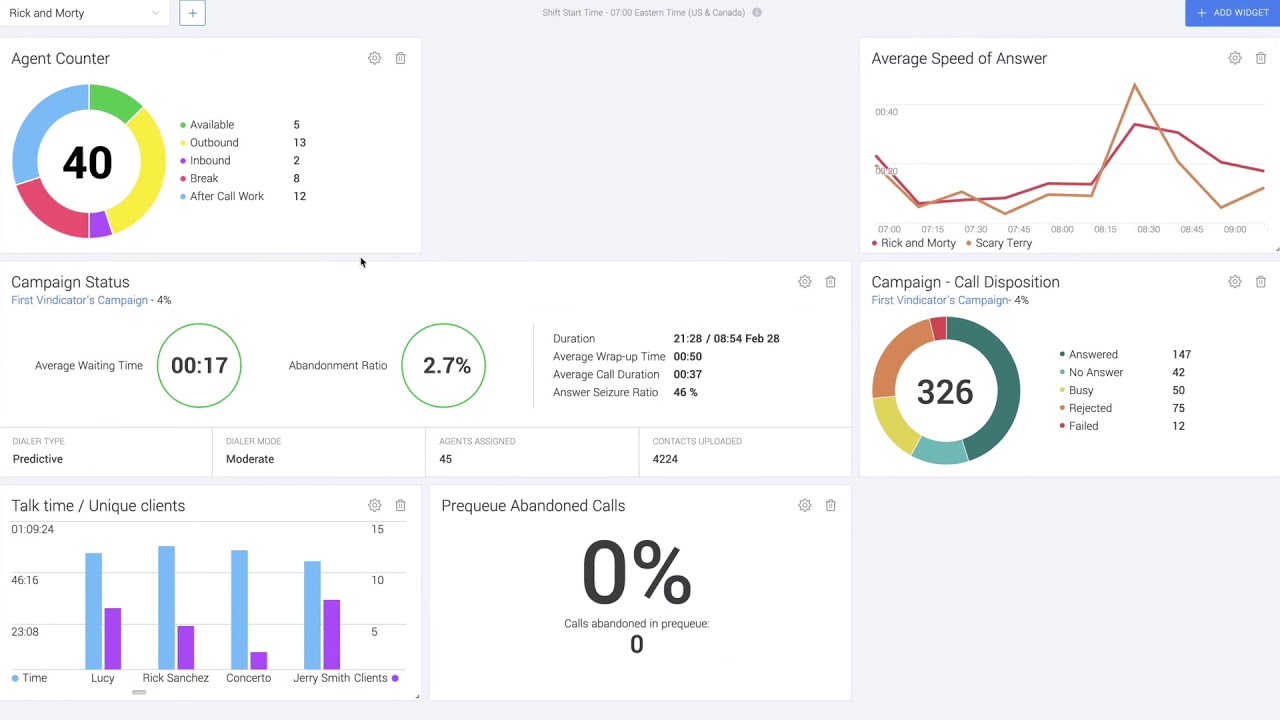Toggle Time legend in Talk time chart
The height and width of the screenshot is (720, 1280).
click(29, 678)
